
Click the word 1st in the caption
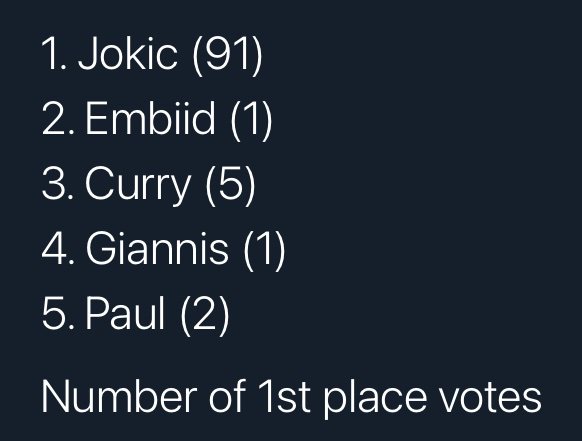click(284, 396)
